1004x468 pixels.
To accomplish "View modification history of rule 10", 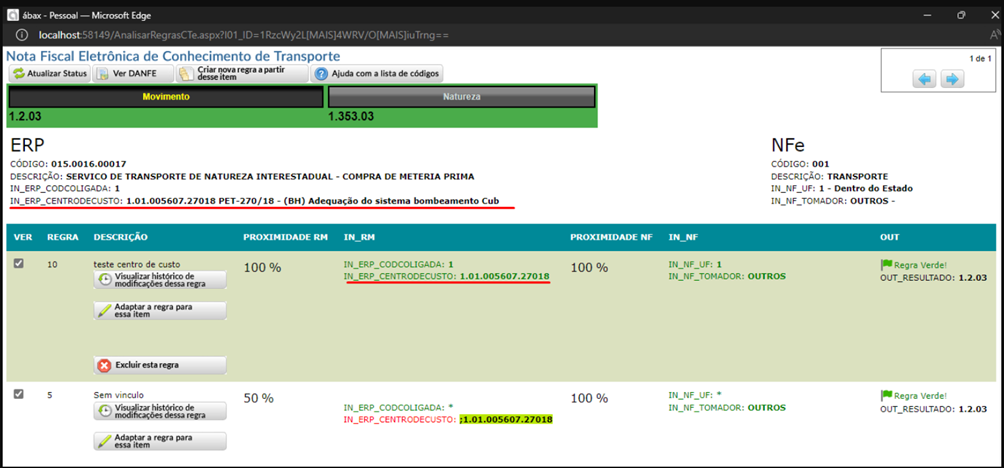I will coord(160,281).
